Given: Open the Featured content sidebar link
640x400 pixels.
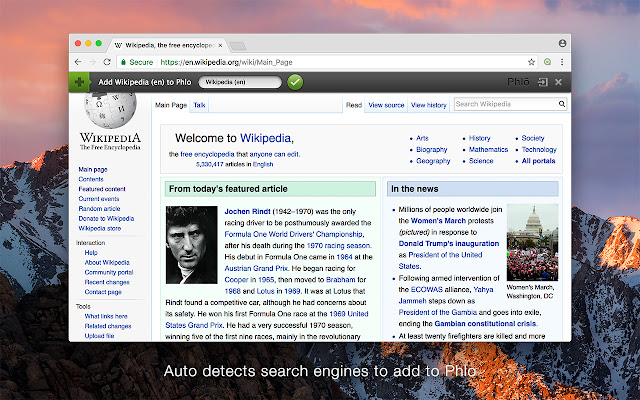Looking at the screenshot, I should tap(102, 189).
